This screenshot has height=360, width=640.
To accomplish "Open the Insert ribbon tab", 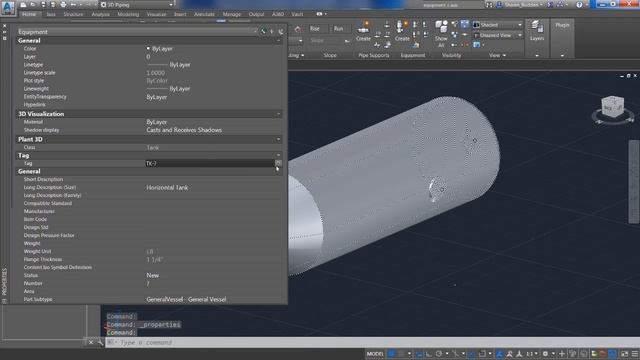I will coord(180,14).
